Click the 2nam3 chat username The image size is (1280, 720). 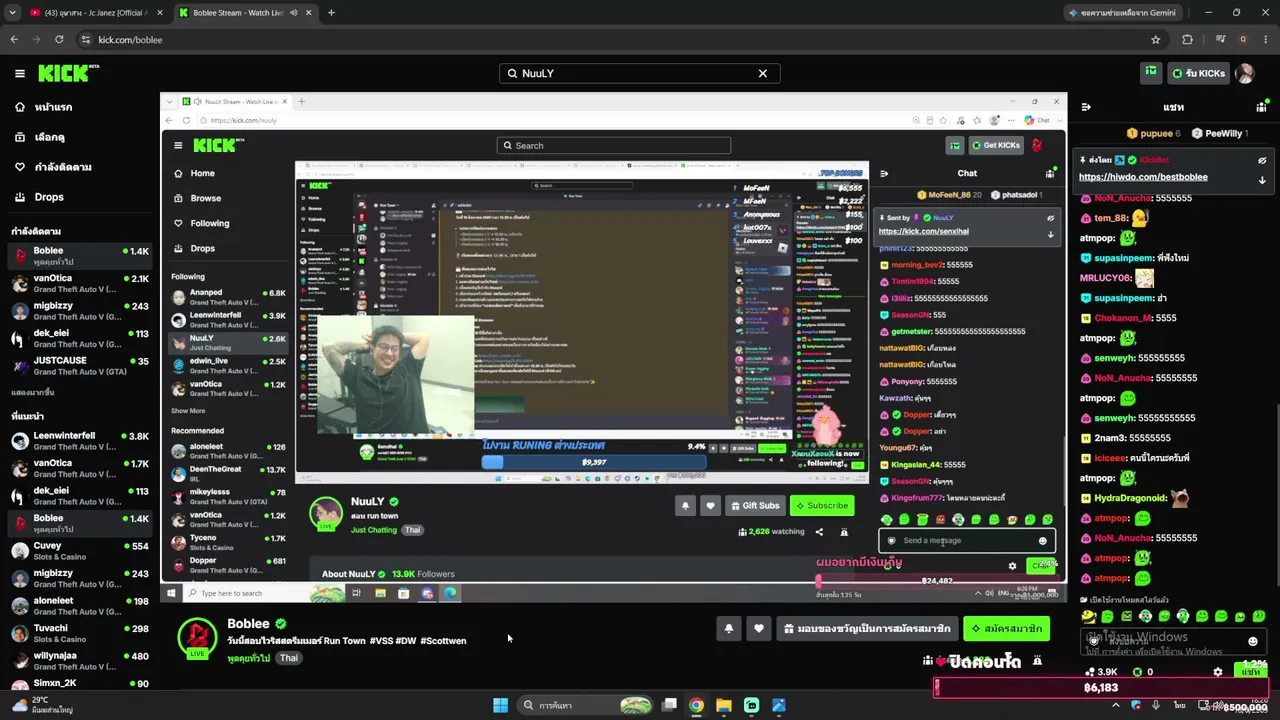pos(1110,438)
